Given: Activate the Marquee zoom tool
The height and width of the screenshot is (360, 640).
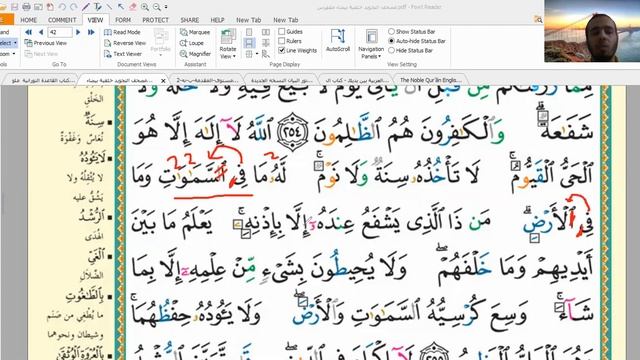Looking at the screenshot, I should click(195, 32).
